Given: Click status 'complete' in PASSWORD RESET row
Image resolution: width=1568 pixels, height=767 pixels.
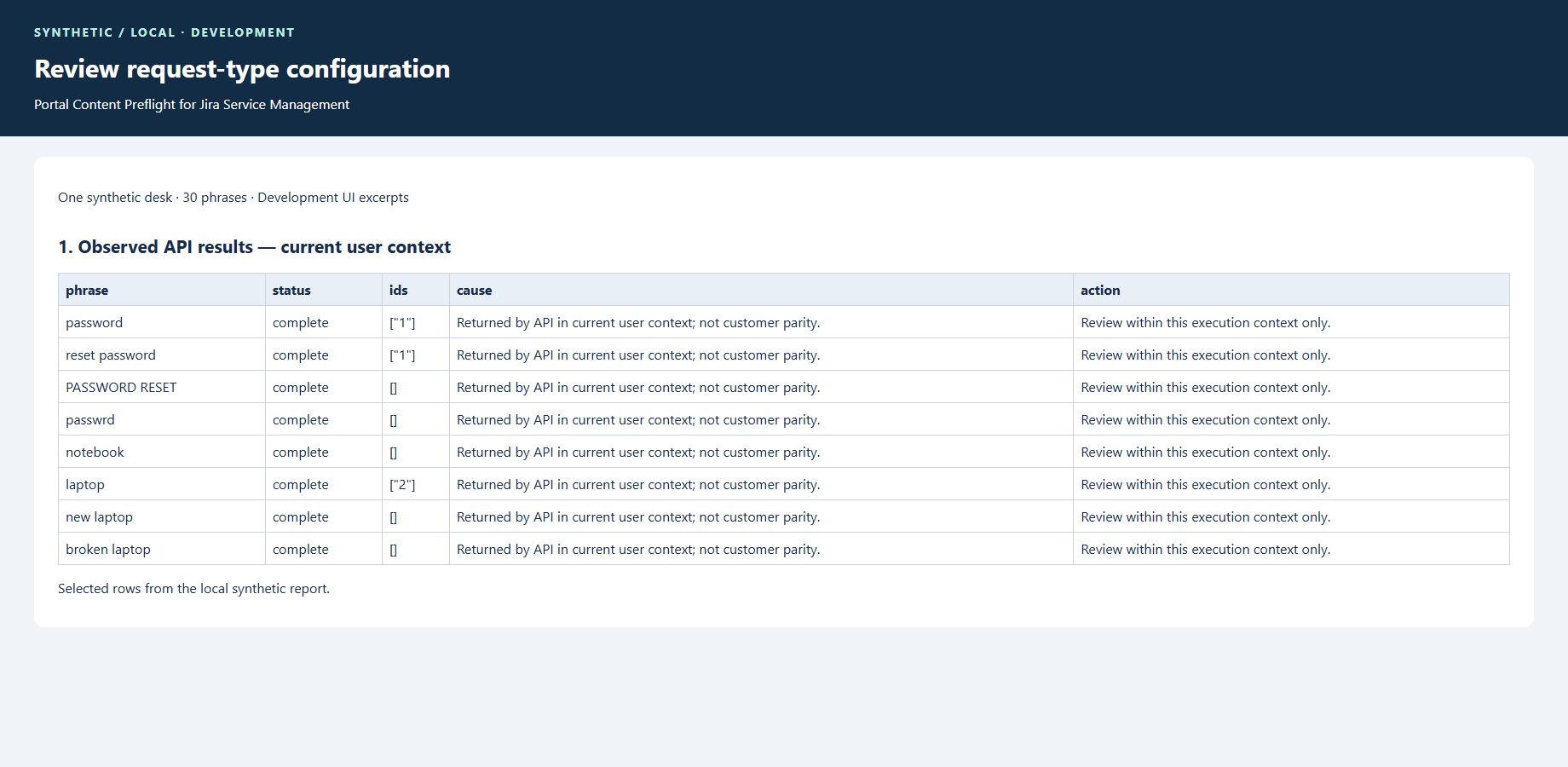Looking at the screenshot, I should pyautogui.click(x=301, y=388).
